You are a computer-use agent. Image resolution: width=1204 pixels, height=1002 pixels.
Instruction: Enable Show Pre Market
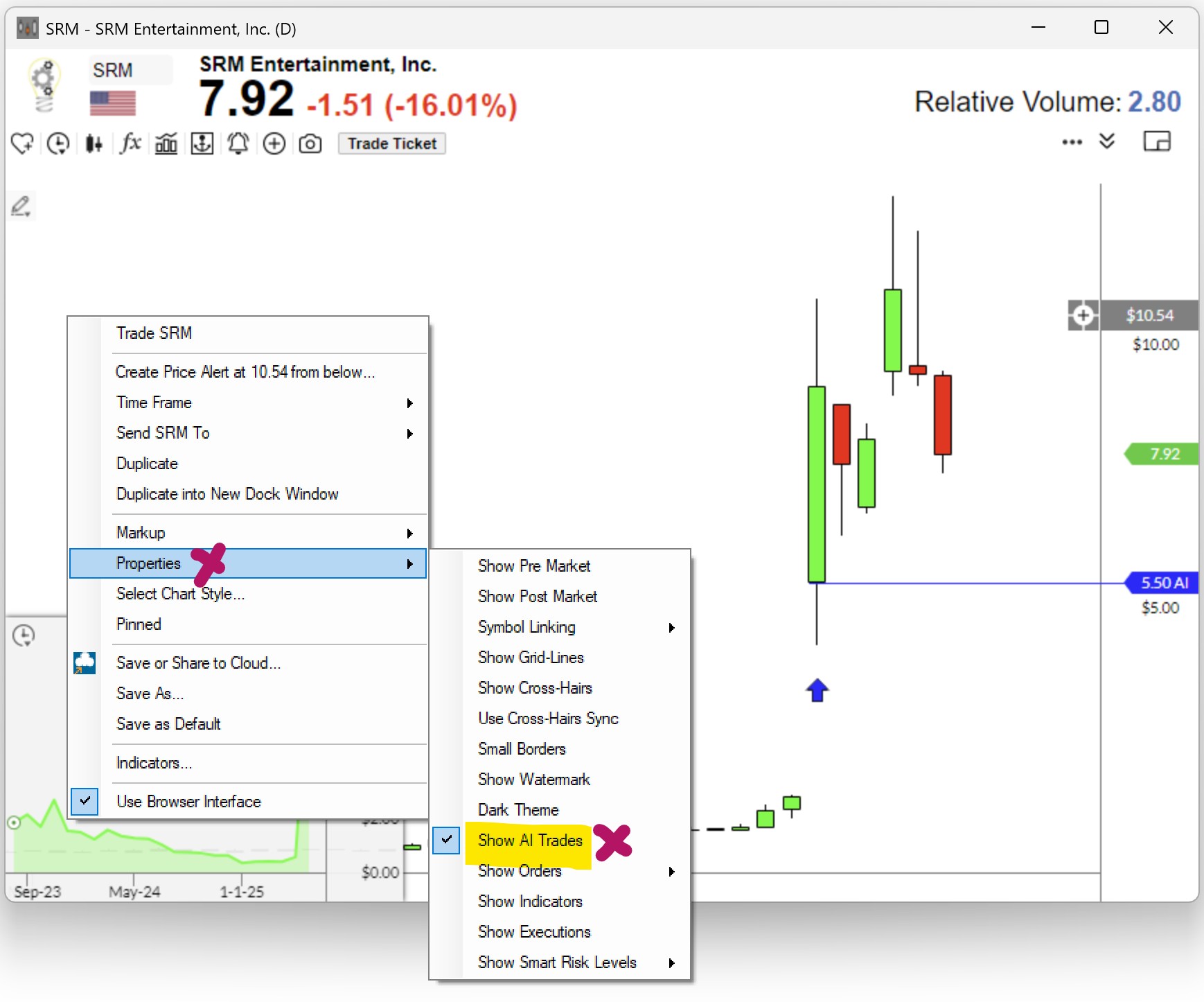click(x=560, y=566)
